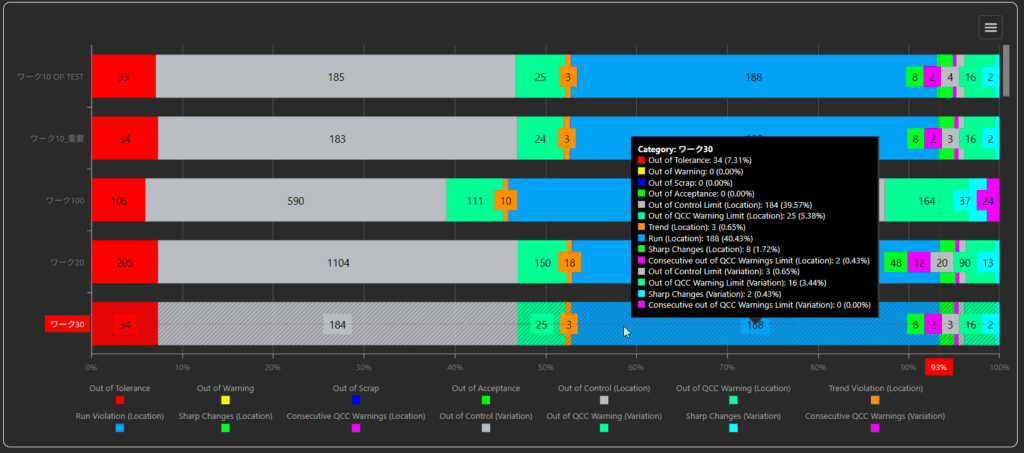
Task: Click the Trend Violation (Location) orange legend icon
Action: 875,400
